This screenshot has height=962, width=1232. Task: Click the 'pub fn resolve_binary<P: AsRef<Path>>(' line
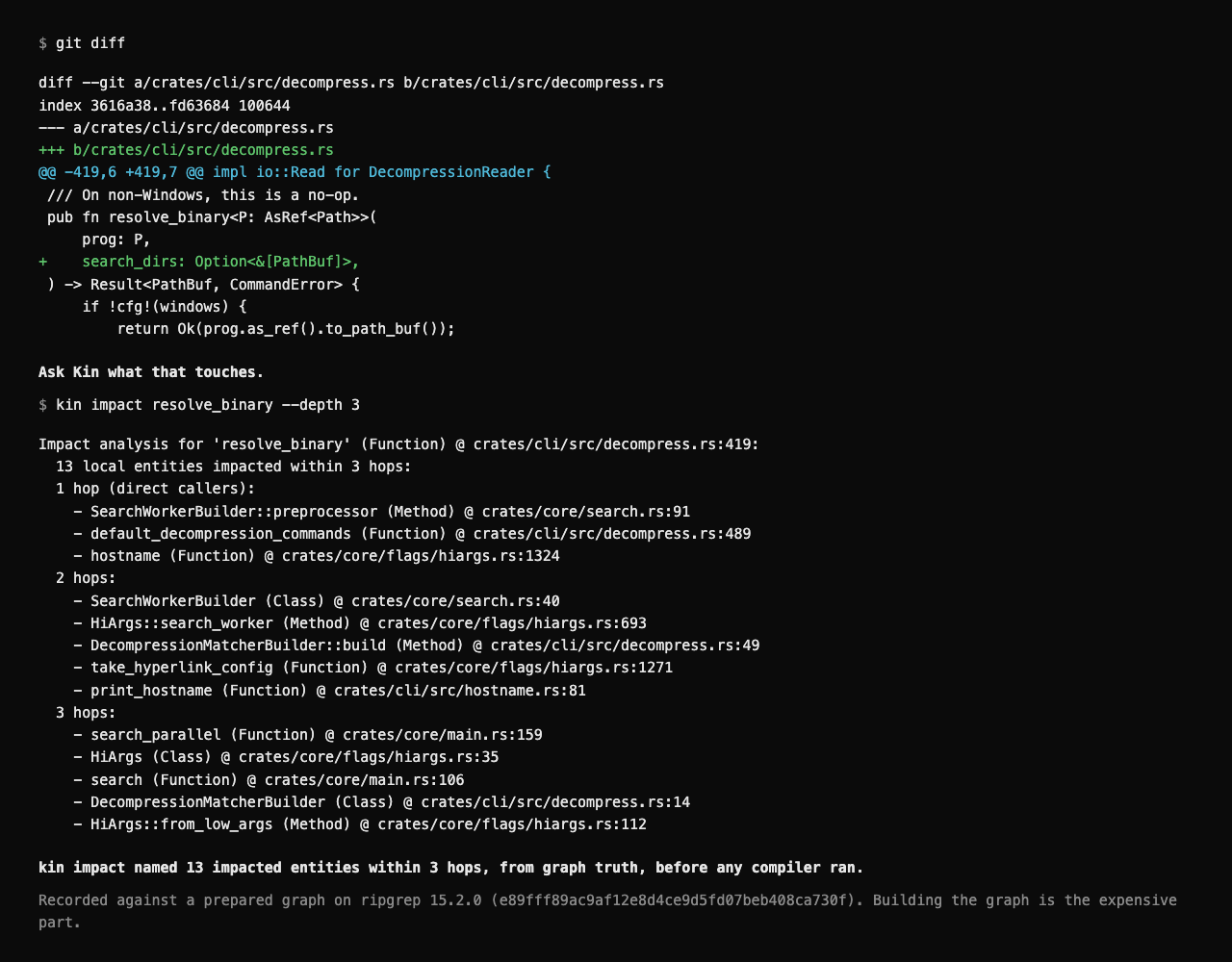[212, 217]
